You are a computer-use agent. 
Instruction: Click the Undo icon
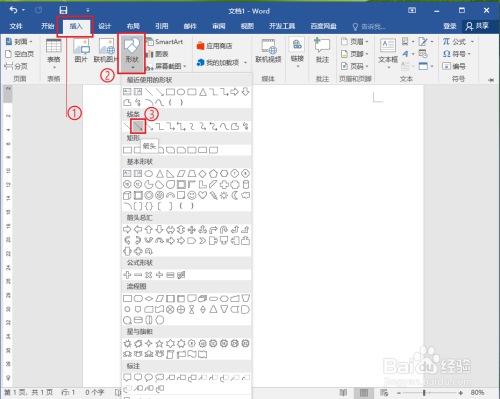coord(13,10)
